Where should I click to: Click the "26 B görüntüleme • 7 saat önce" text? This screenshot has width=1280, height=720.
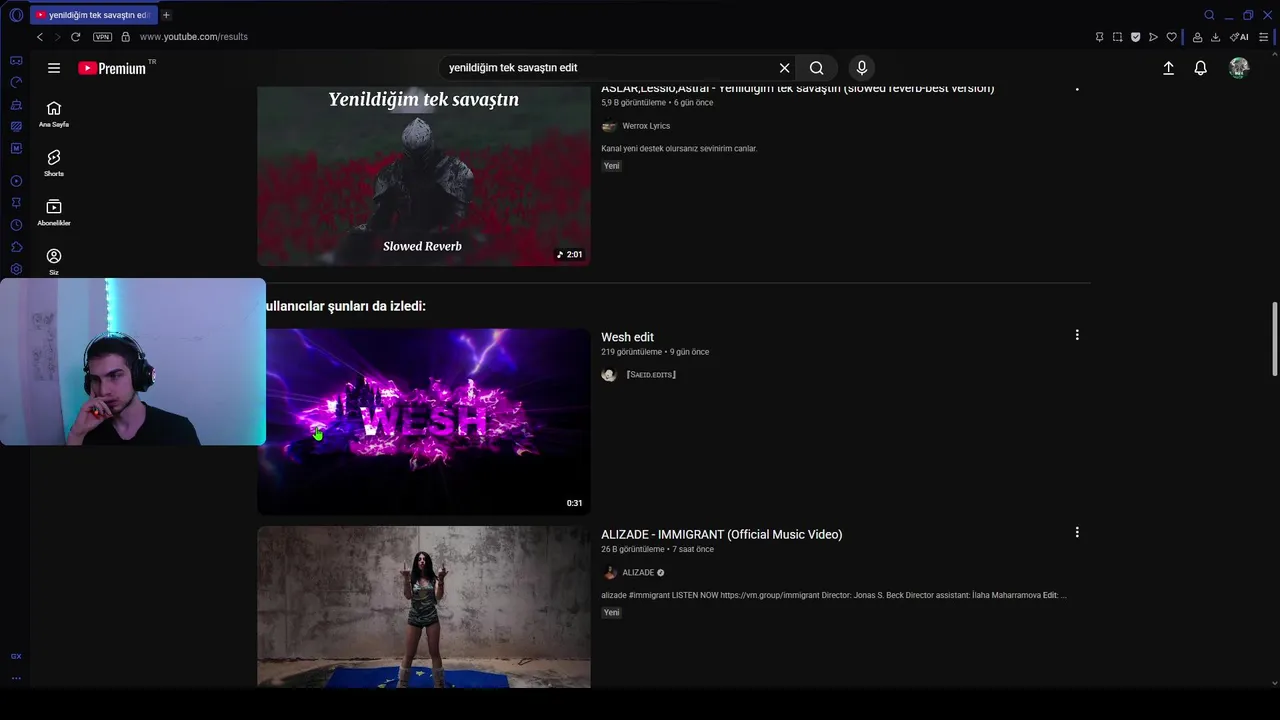(657, 549)
